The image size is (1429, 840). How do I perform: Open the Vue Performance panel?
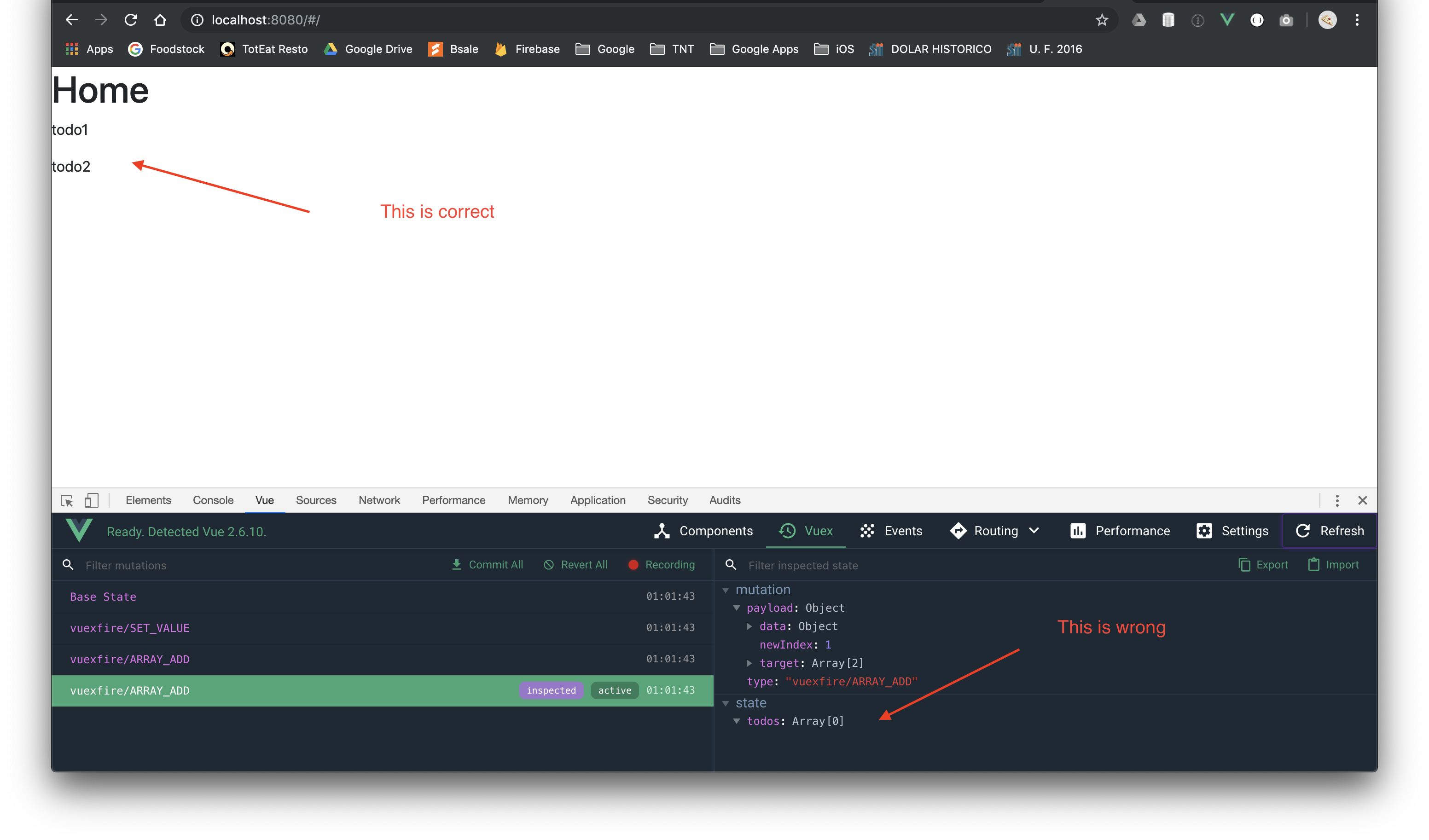[1120, 531]
